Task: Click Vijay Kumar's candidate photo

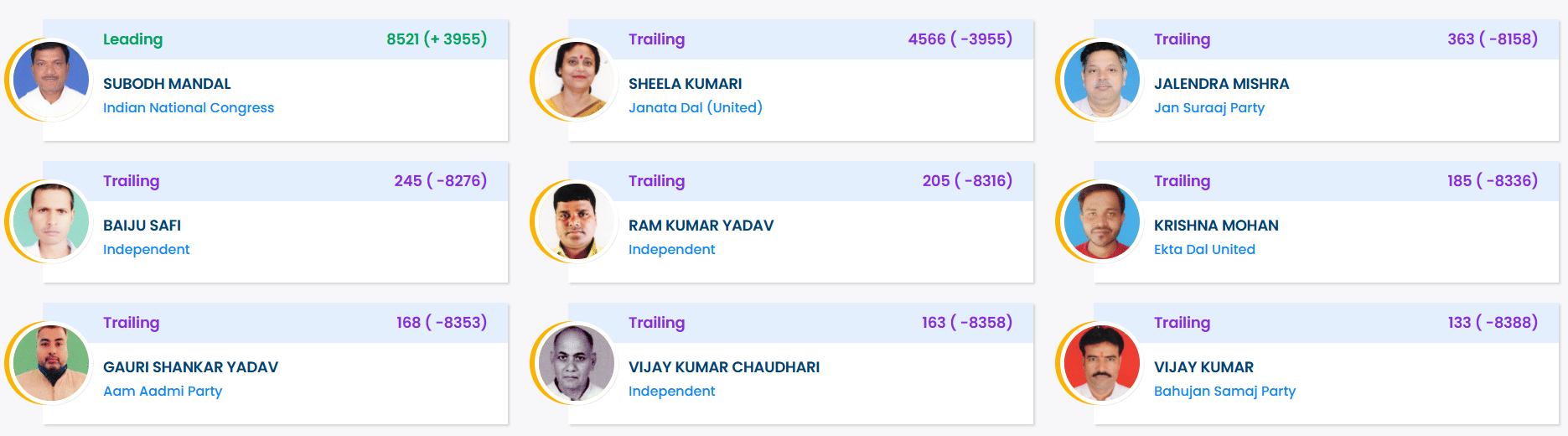Action: click(1102, 363)
